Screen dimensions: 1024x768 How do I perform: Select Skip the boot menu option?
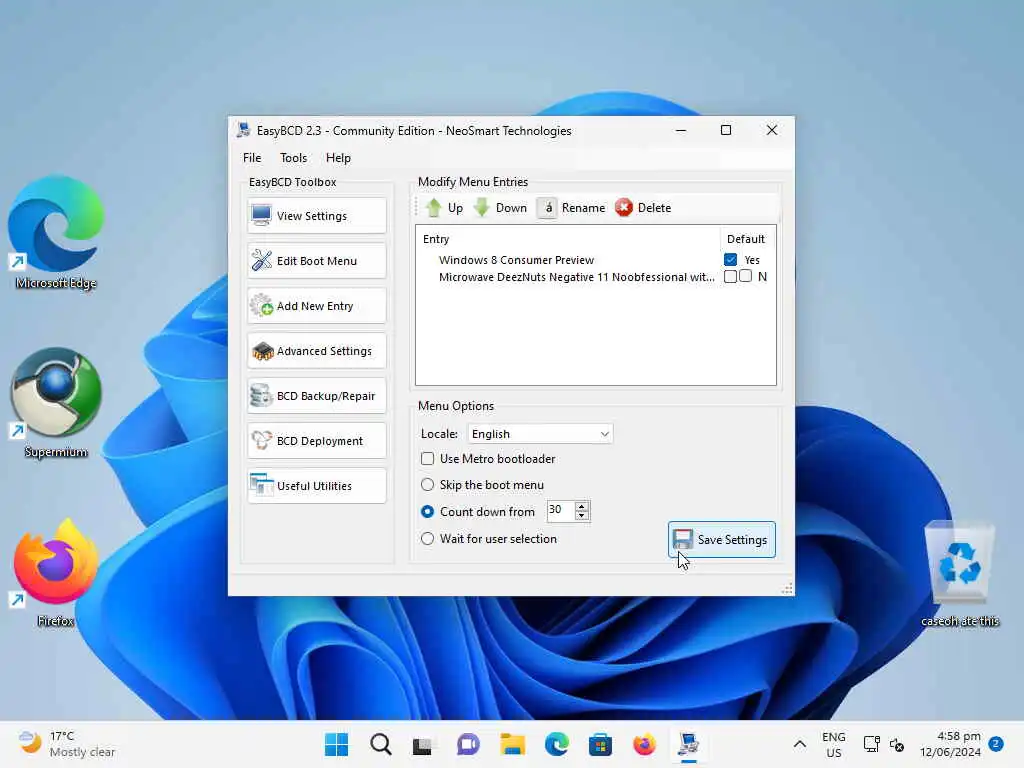point(427,485)
